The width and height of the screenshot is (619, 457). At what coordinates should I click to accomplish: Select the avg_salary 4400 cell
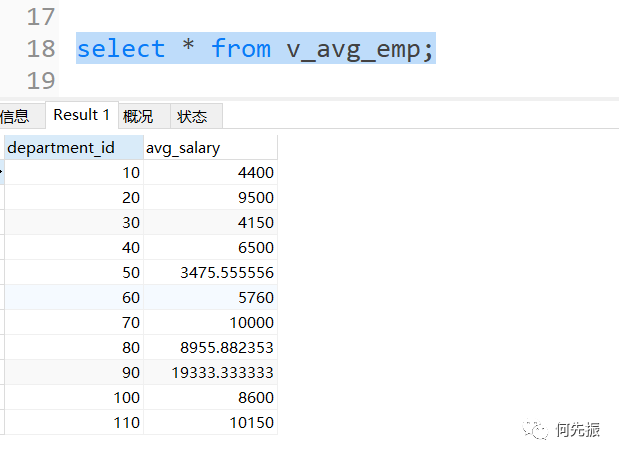(x=210, y=172)
